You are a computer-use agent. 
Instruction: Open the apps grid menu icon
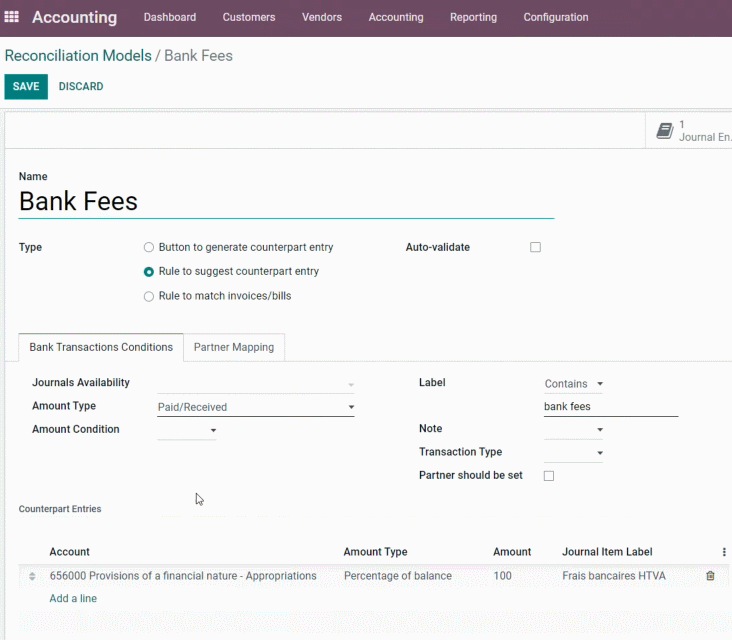pos(11,17)
